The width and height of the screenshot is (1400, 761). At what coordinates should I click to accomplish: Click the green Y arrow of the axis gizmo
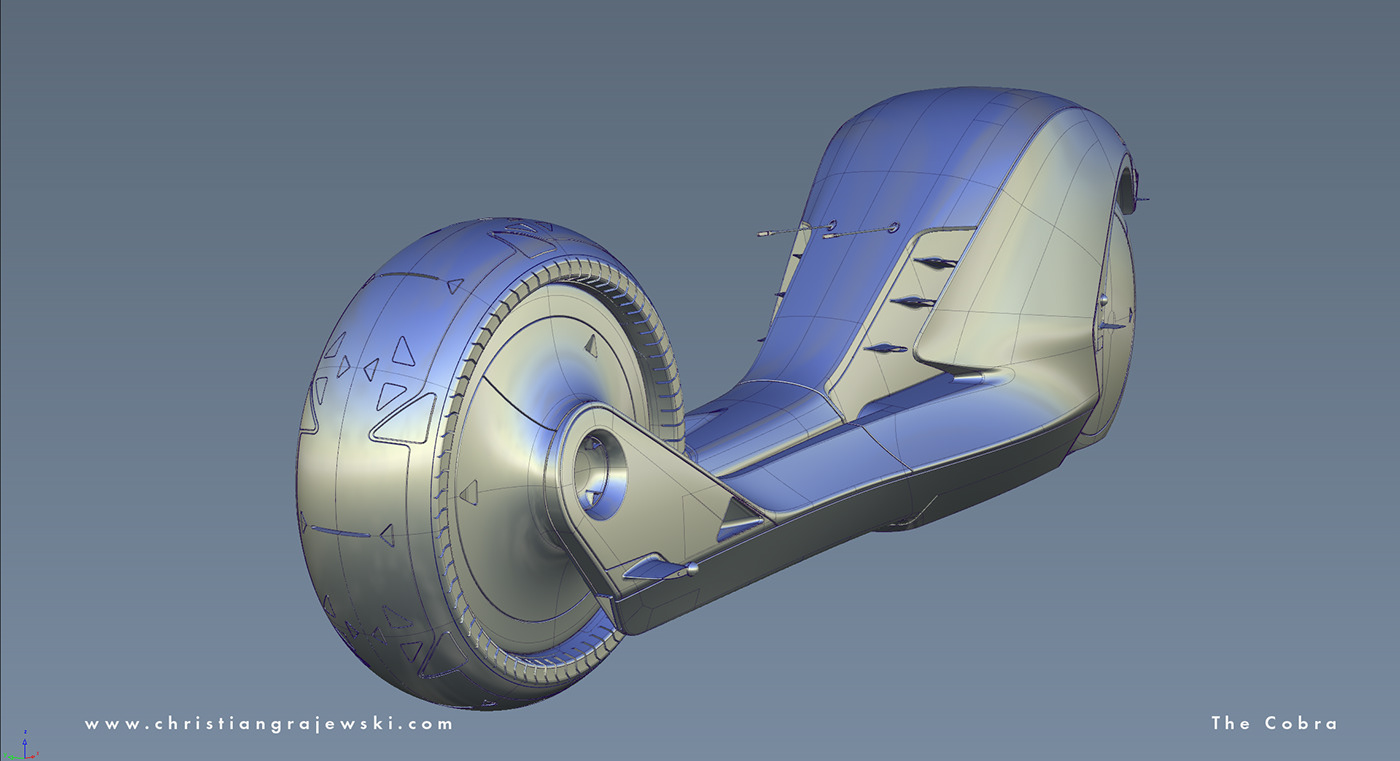pos(12,757)
